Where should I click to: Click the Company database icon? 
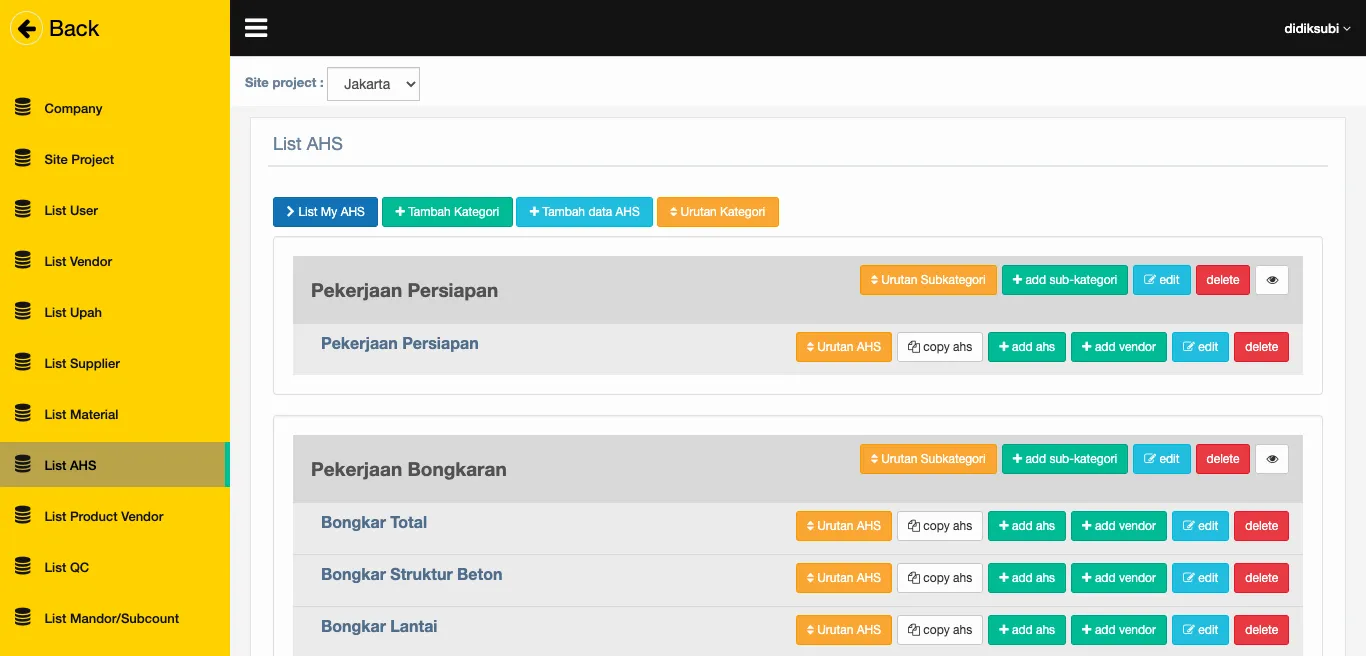pos(23,108)
